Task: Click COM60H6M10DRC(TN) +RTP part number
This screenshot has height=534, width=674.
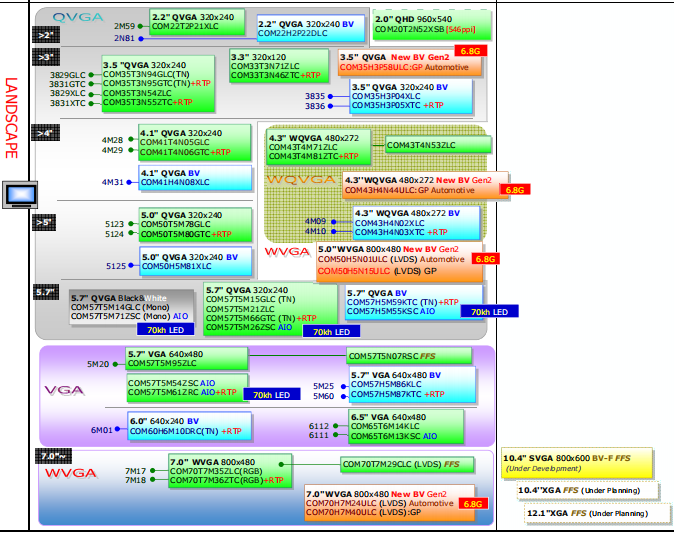Action: (186, 431)
